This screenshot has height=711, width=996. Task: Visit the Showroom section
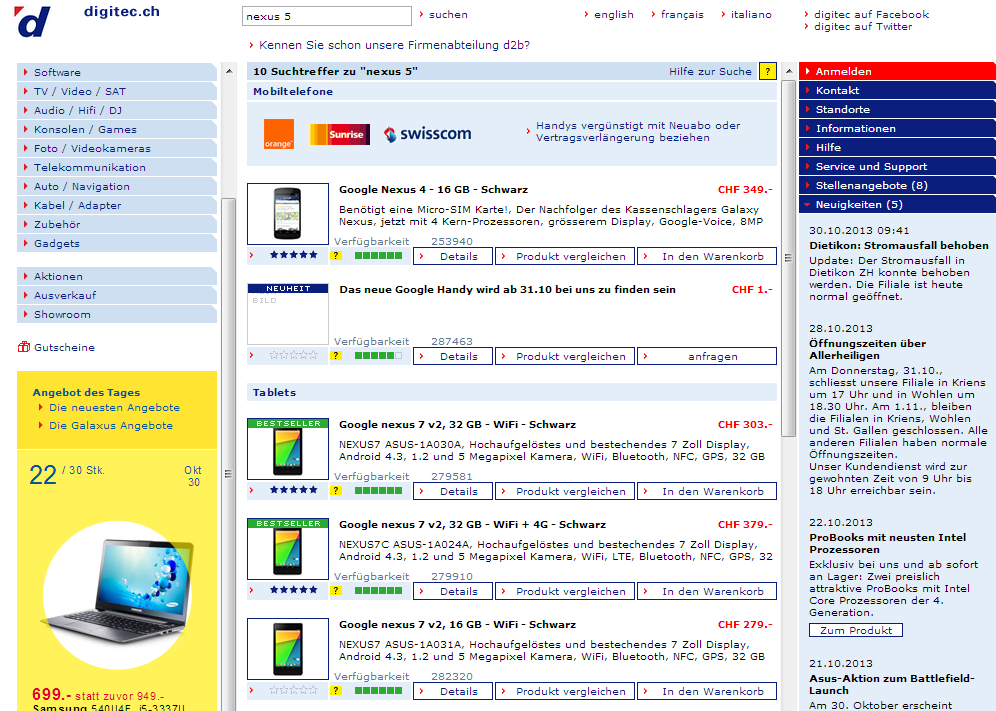[x=117, y=315]
